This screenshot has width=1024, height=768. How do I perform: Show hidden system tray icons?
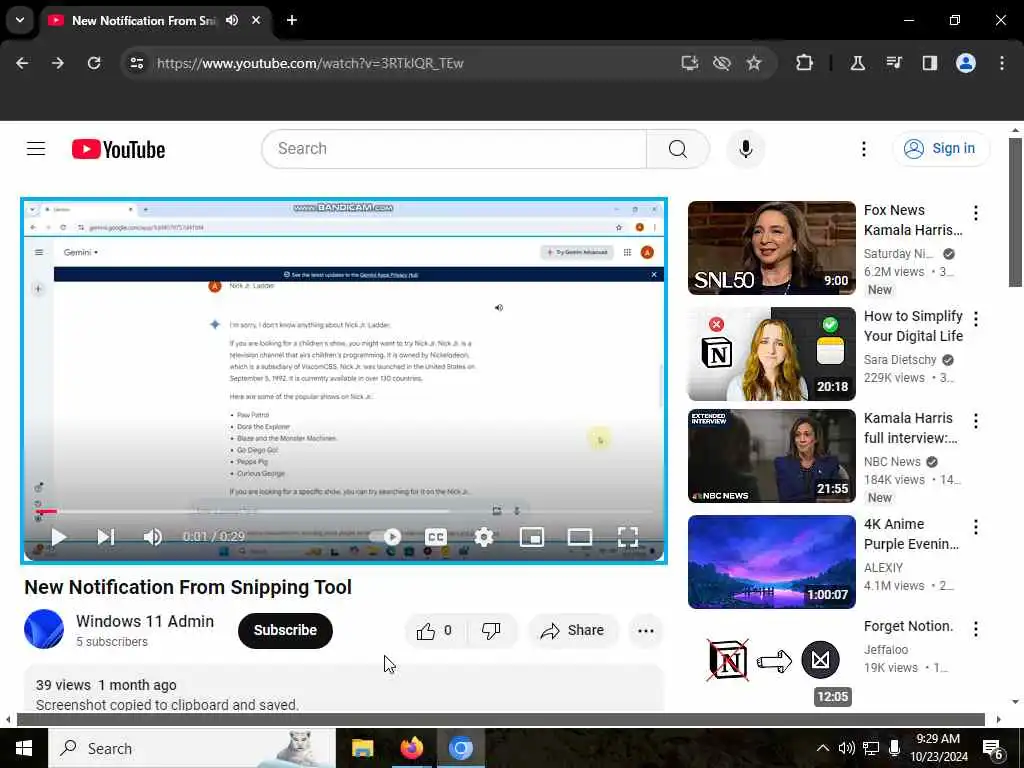point(823,748)
